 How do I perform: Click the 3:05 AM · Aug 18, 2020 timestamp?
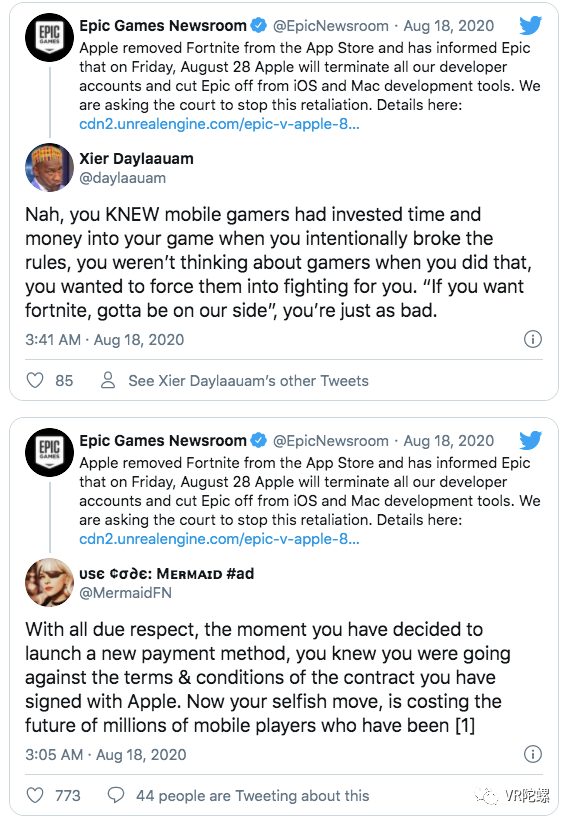coord(106,755)
